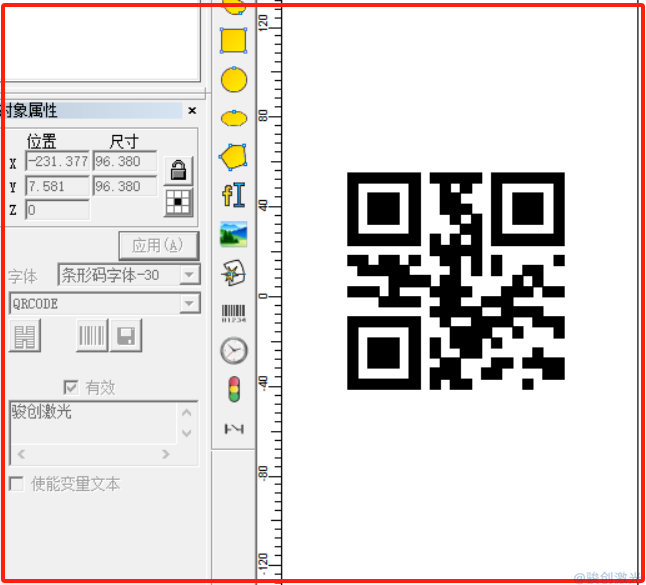Image resolution: width=646 pixels, height=585 pixels.
Task: Open the reference point grid selector
Action: click(178, 203)
